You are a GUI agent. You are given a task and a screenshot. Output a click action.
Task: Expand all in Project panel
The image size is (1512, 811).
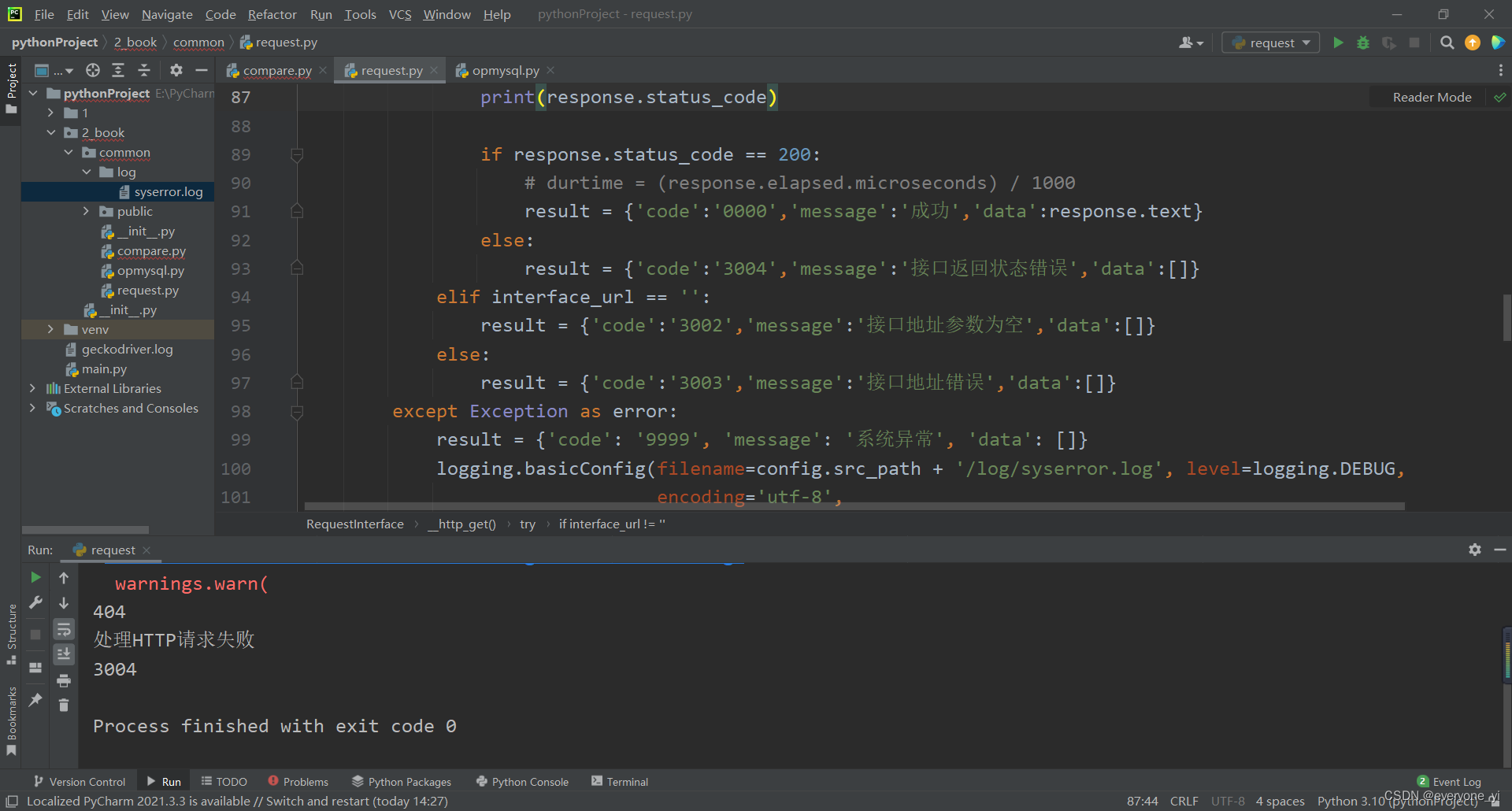(118, 70)
